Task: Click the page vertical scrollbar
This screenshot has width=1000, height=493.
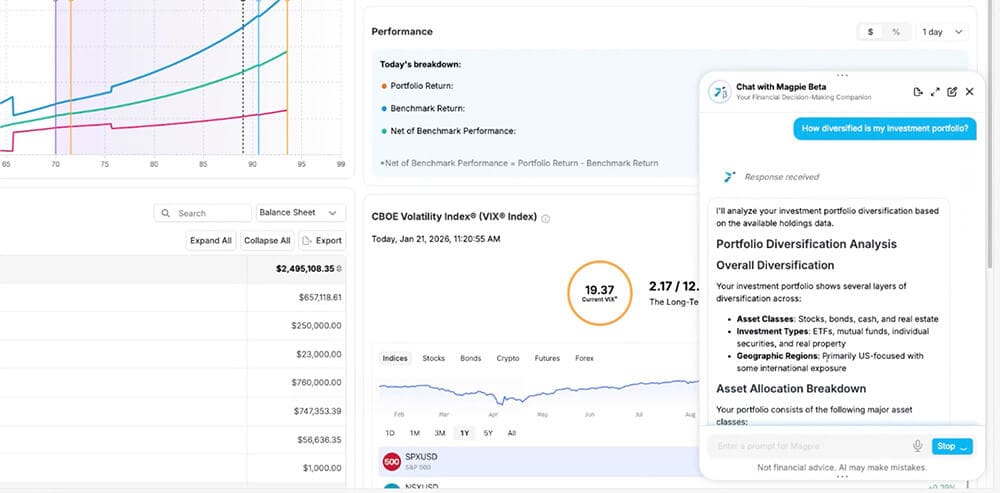Action: click(990, 134)
